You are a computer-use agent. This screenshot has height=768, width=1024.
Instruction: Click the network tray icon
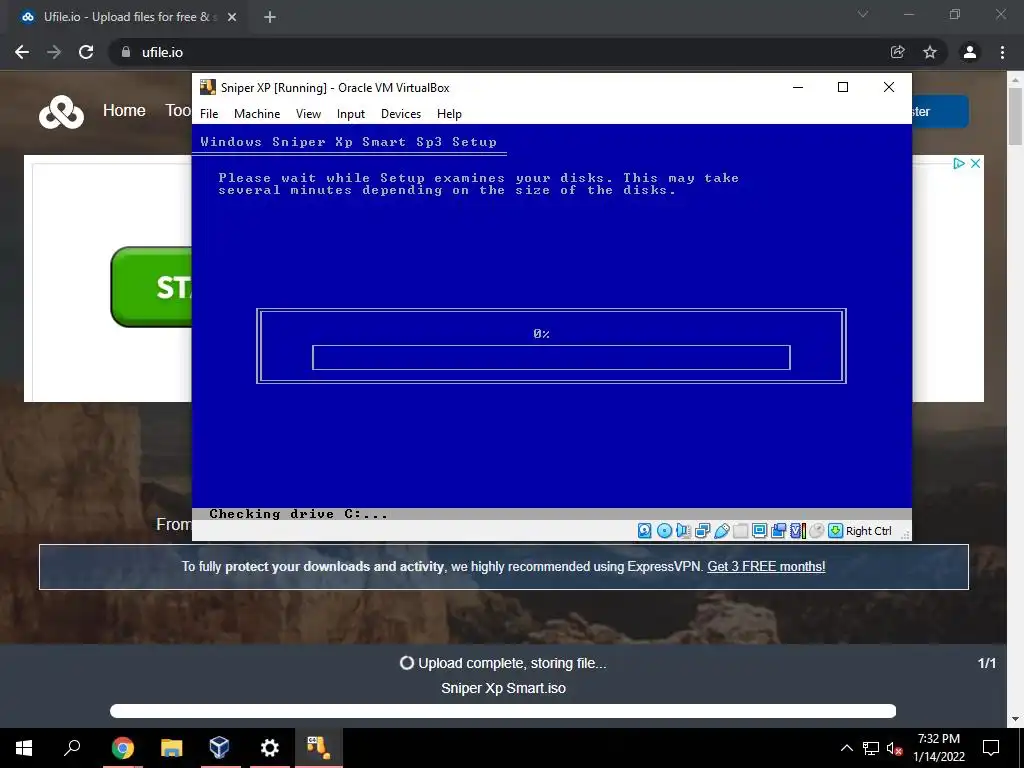(x=871, y=748)
